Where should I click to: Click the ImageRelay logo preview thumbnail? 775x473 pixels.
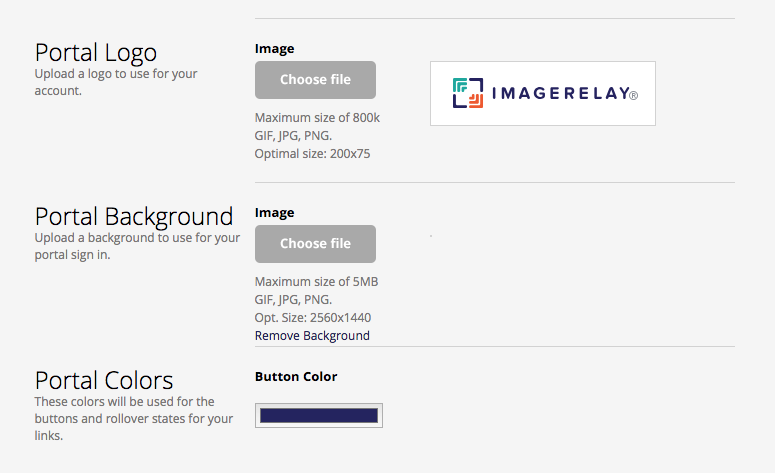coord(543,93)
